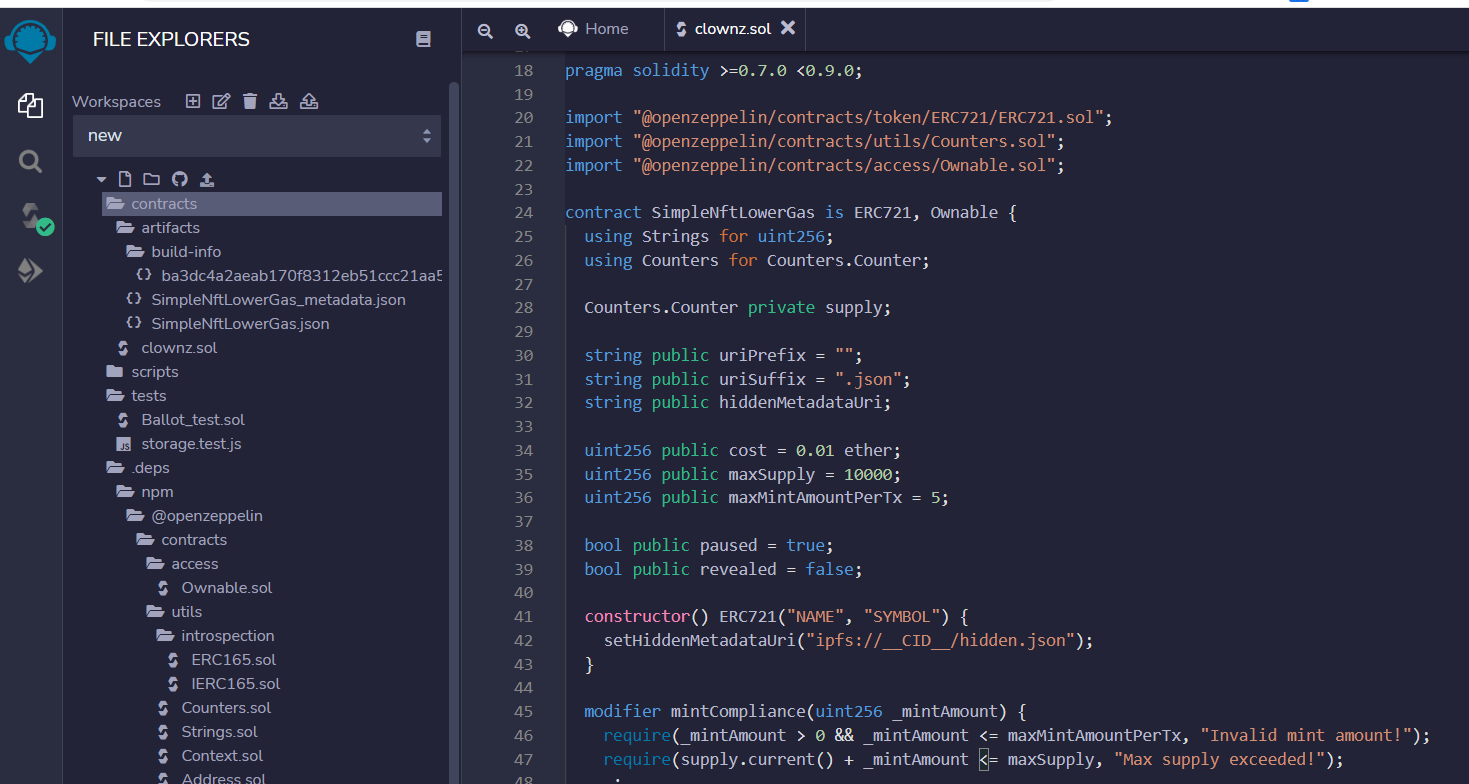Zoom out the editor font size
Screen dimensions: 1469x784
point(485,31)
